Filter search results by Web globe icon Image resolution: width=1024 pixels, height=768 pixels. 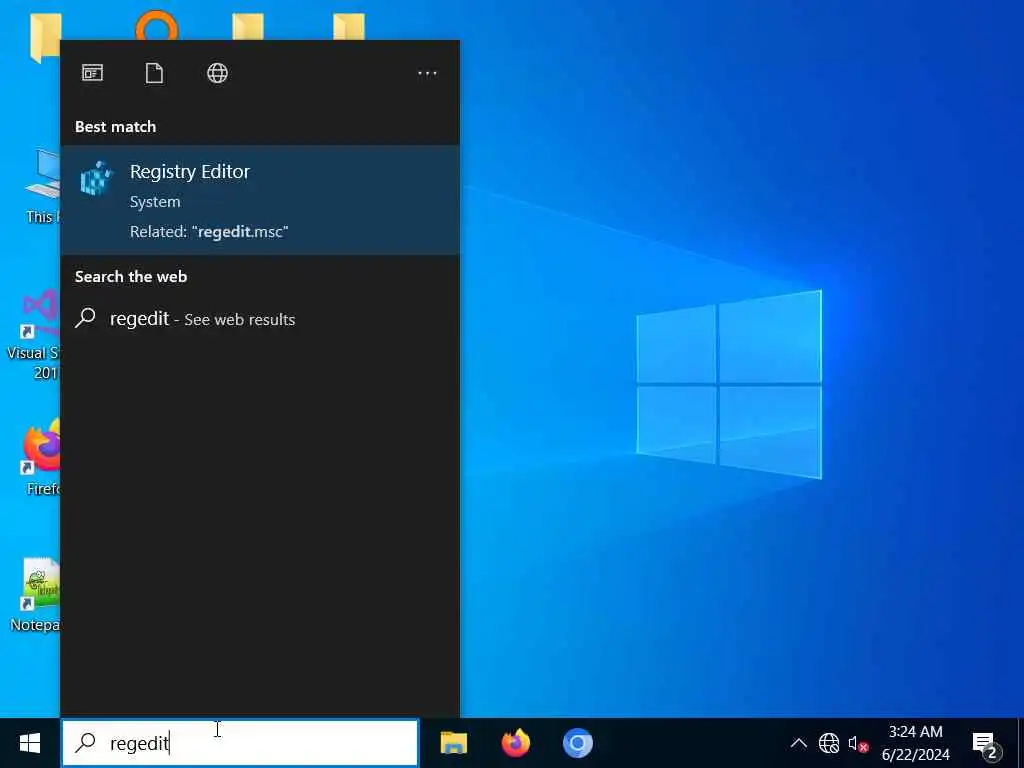tap(217, 72)
